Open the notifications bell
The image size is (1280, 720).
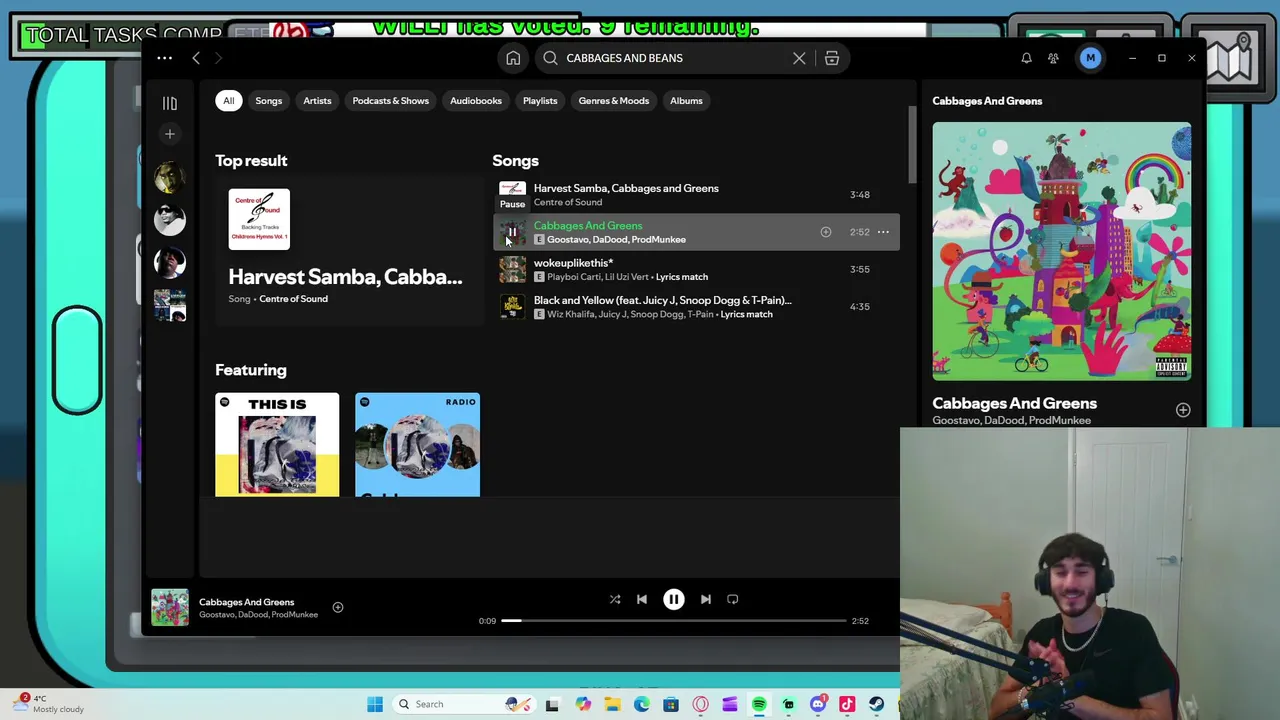(1026, 58)
